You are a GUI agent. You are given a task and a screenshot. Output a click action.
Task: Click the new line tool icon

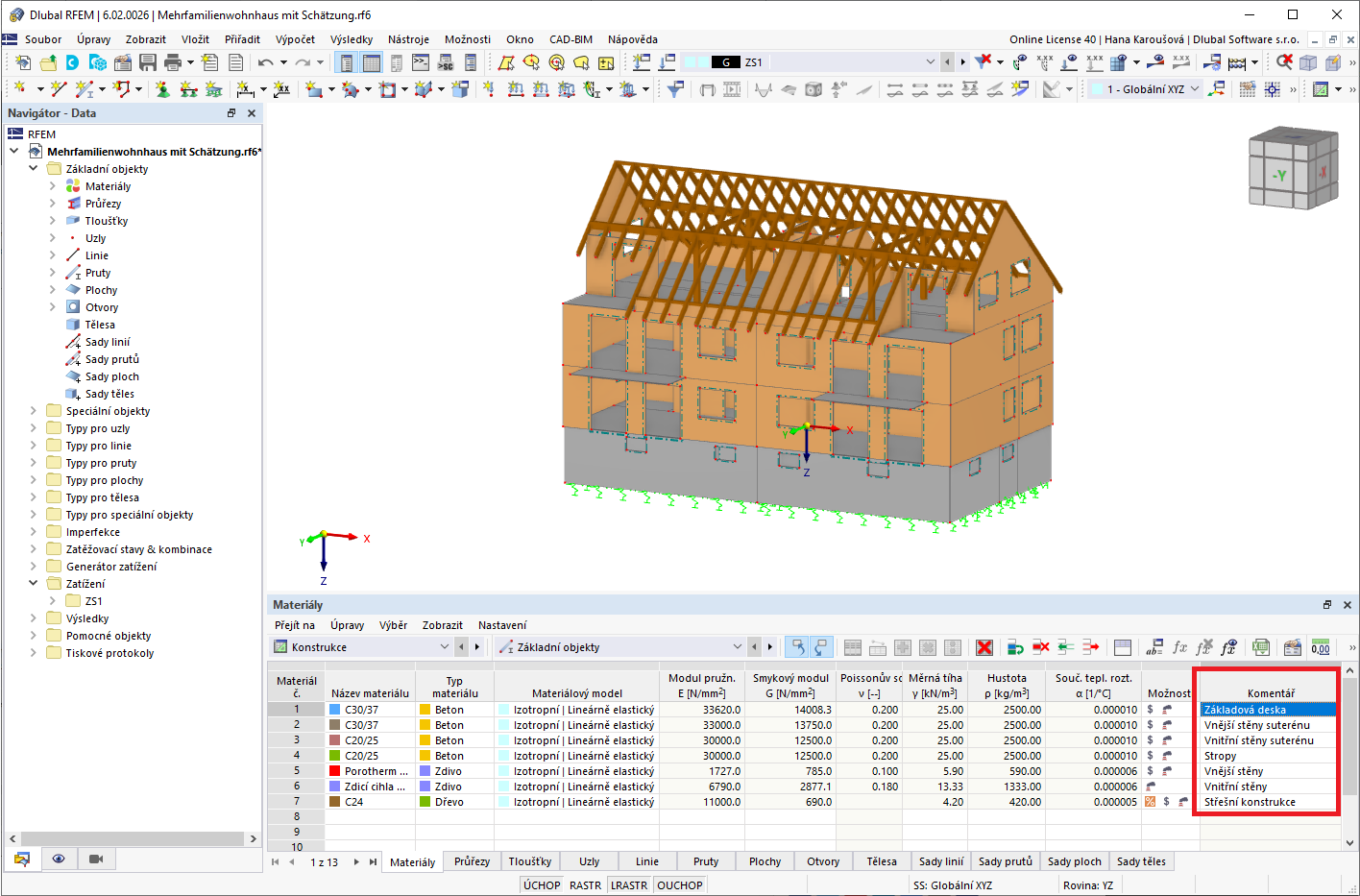(58, 89)
